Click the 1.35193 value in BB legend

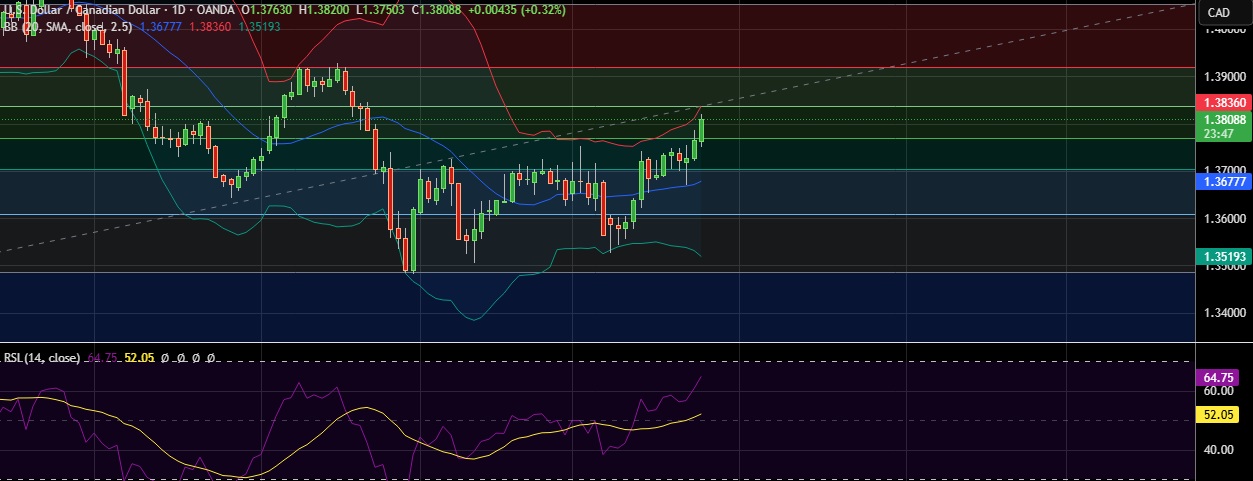click(259, 28)
